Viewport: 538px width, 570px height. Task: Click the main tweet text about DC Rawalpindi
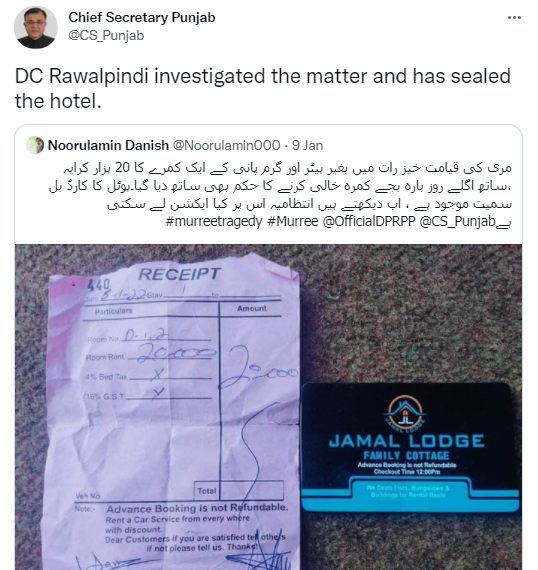(262, 88)
